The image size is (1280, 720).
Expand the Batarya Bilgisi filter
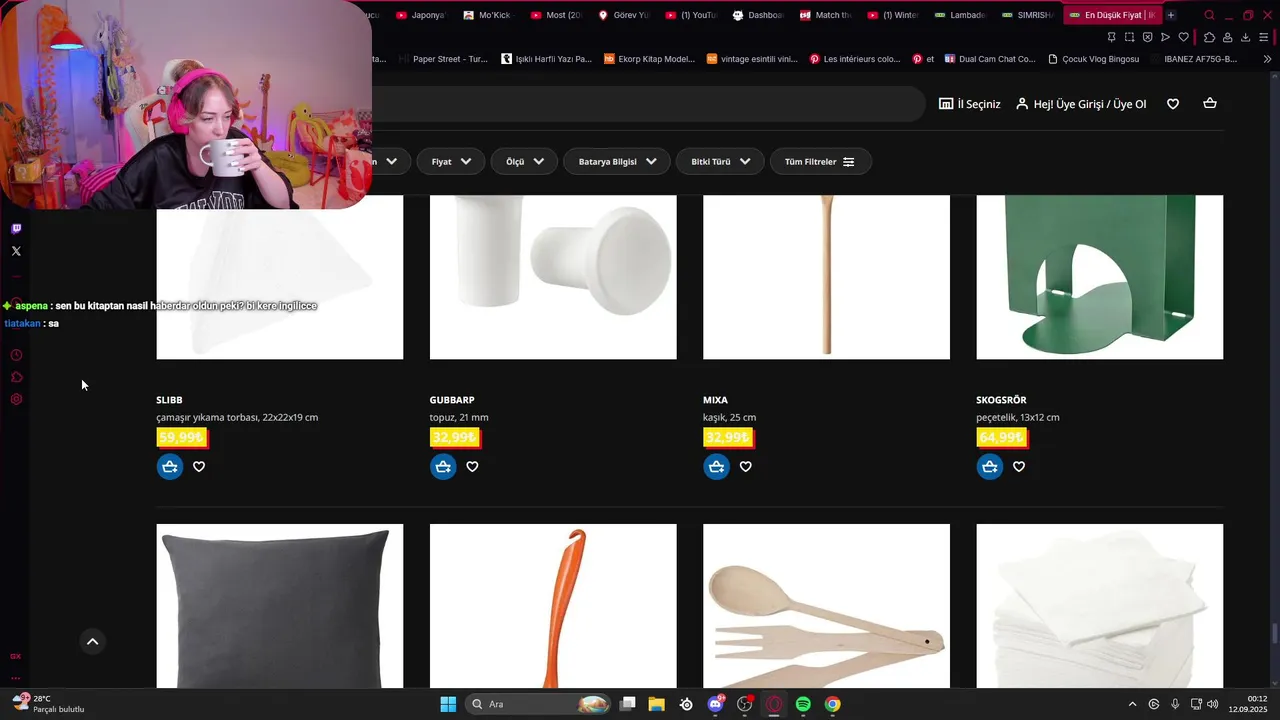[617, 162]
